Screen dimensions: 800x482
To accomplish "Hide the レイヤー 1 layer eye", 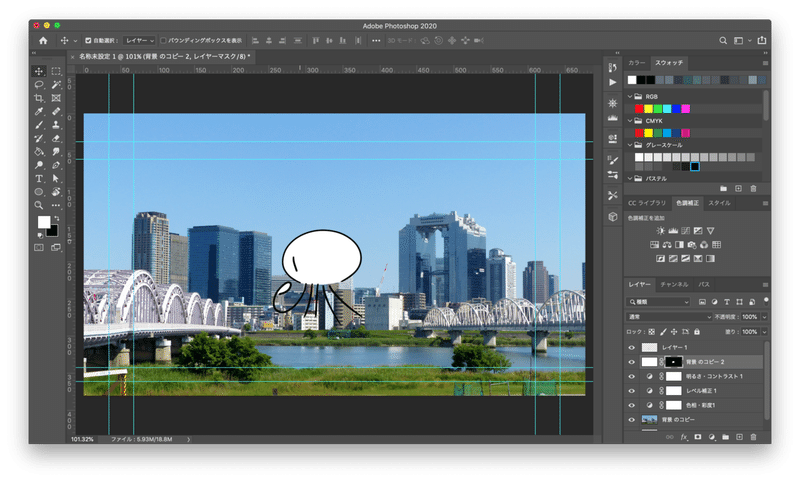I will pyautogui.click(x=632, y=347).
